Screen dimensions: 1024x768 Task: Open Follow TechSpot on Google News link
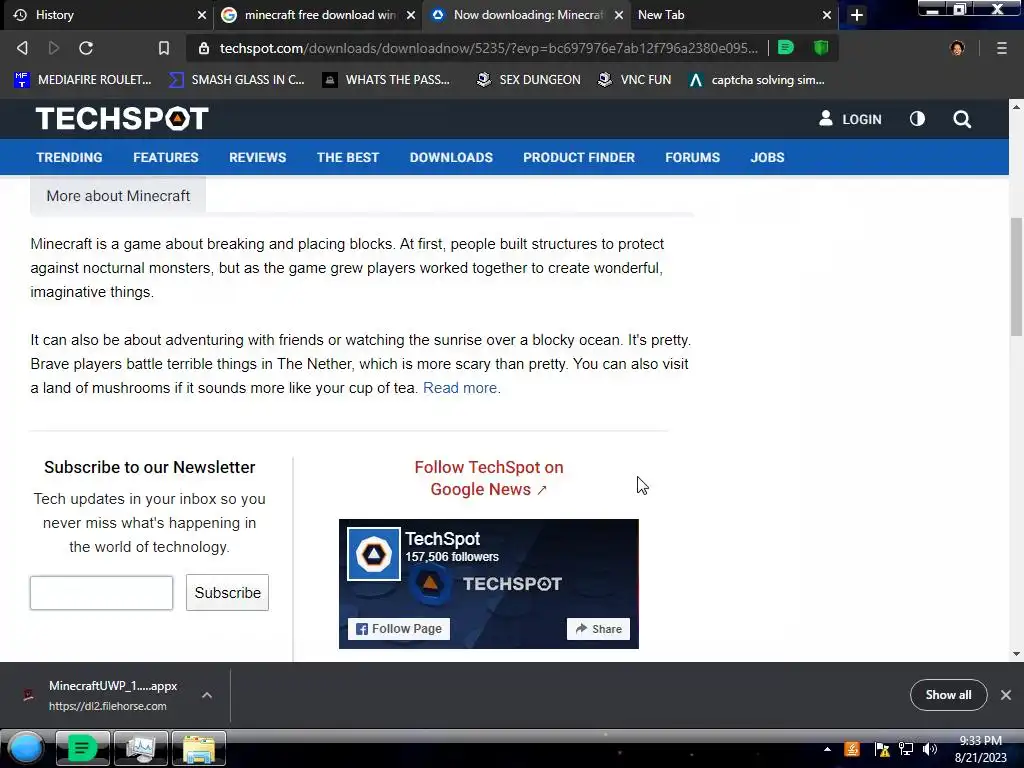[x=488, y=478]
